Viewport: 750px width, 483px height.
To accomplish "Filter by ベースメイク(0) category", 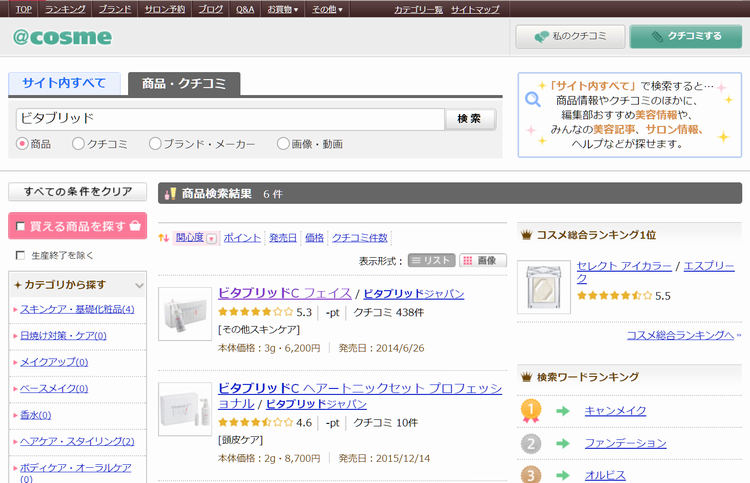I will 54,388.
